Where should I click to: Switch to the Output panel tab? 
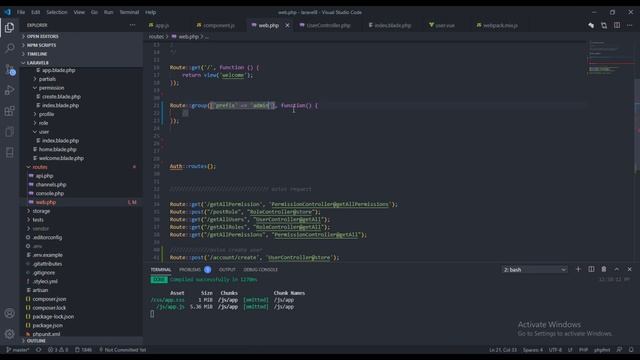tap(227, 270)
